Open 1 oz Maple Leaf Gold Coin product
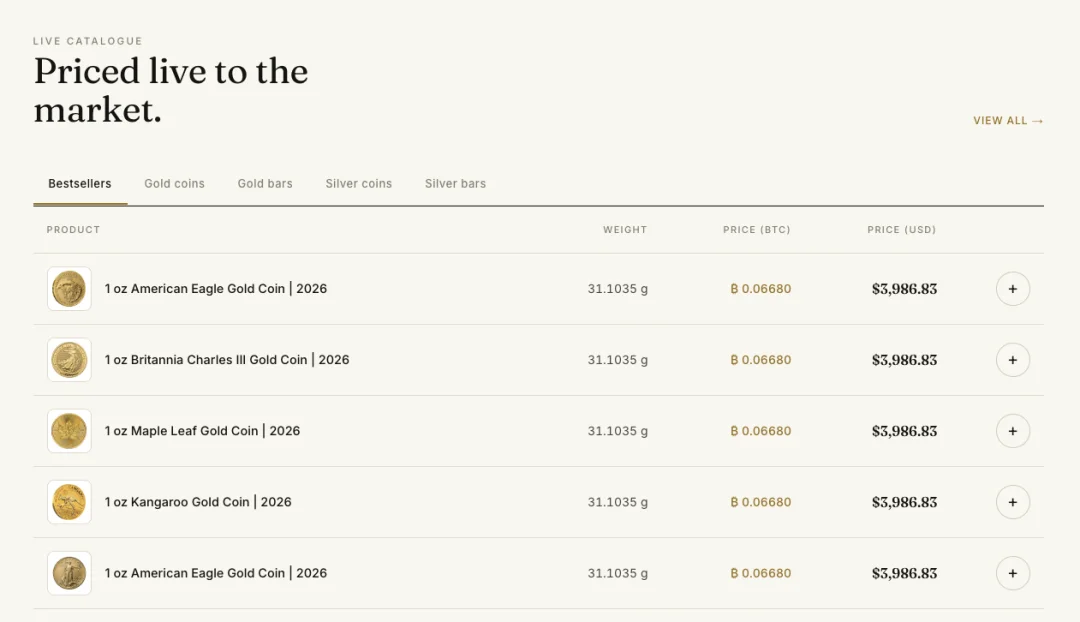1080x622 pixels. tap(202, 431)
